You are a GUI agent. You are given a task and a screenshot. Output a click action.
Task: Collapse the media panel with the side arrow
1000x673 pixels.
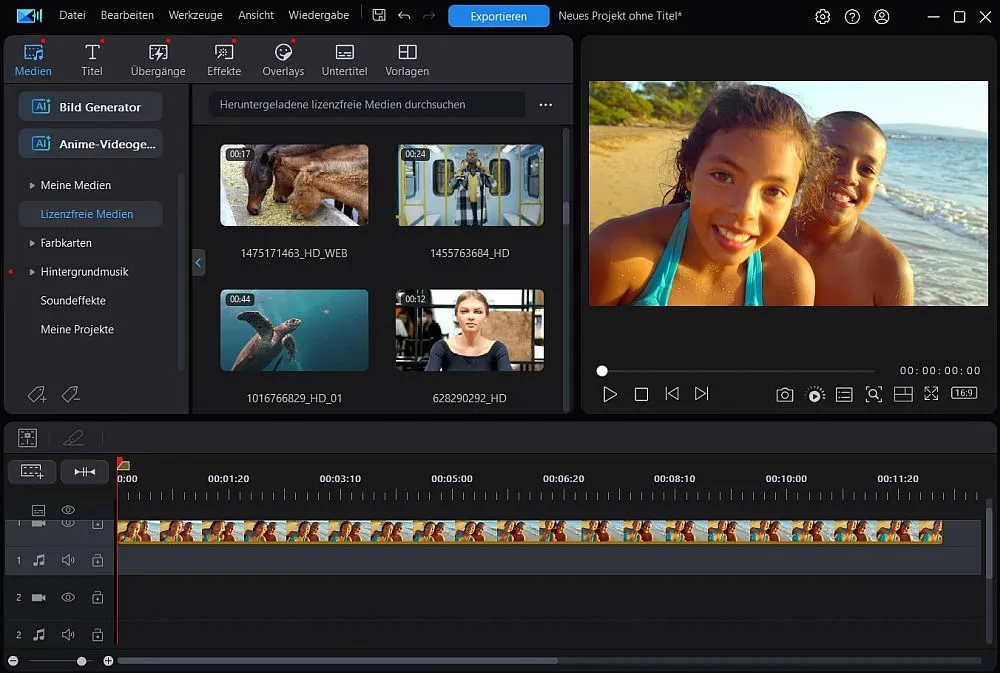[x=198, y=262]
